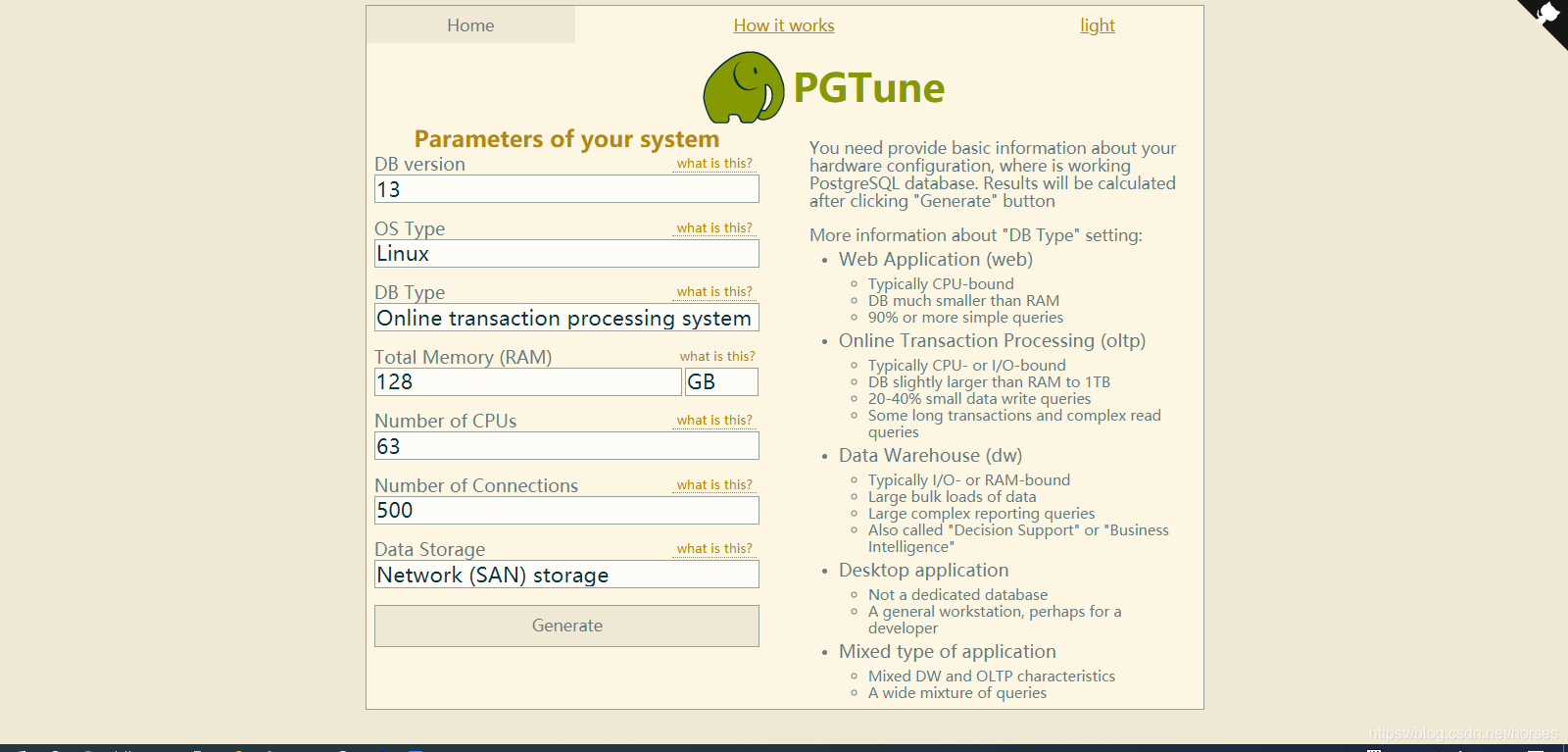1568x752 pixels.
Task: Click "what is this?" for Number of CPUs
Action: point(714,420)
